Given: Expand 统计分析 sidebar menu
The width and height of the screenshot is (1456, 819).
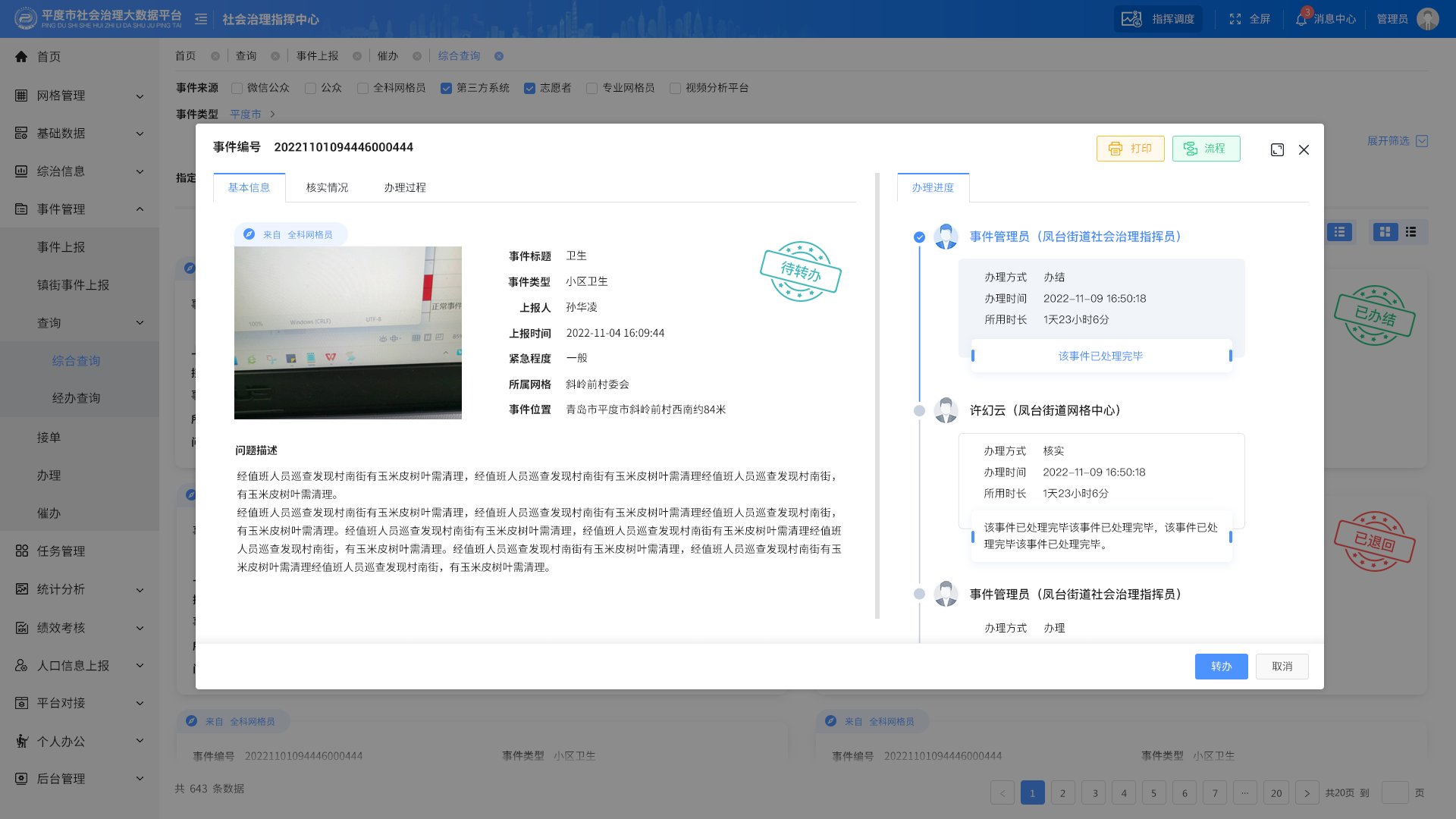Looking at the screenshot, I should coord(140,590).
